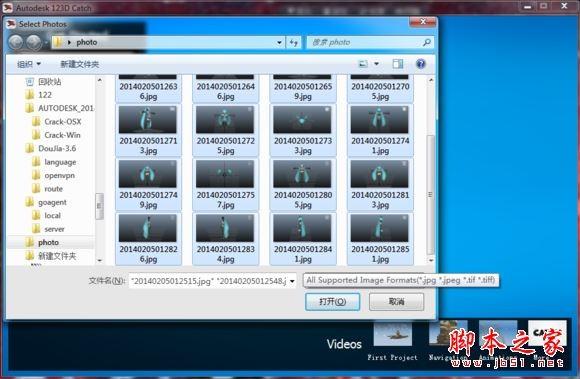Click folder tree scroll-up arrow

pos(99,80)
